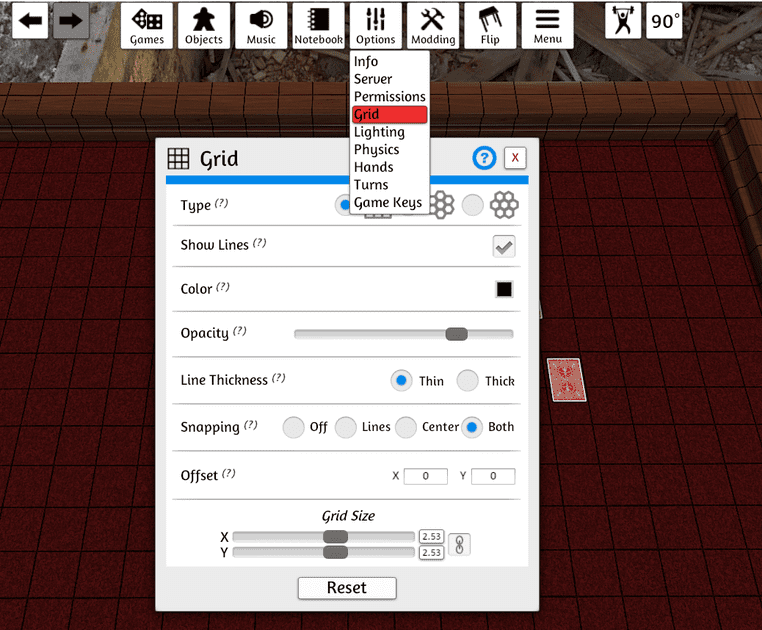Open the Modding tools
This screenshot has height=630, width=762.
point(433,26)
